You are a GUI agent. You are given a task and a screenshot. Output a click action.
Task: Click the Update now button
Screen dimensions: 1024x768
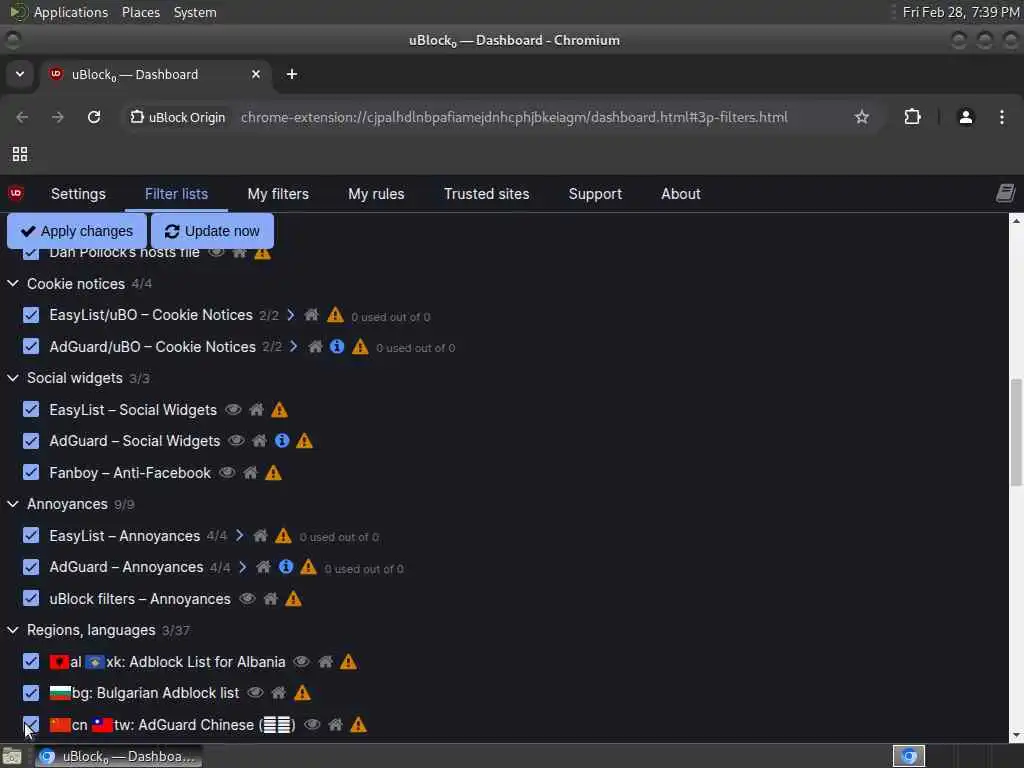(212, 231)
